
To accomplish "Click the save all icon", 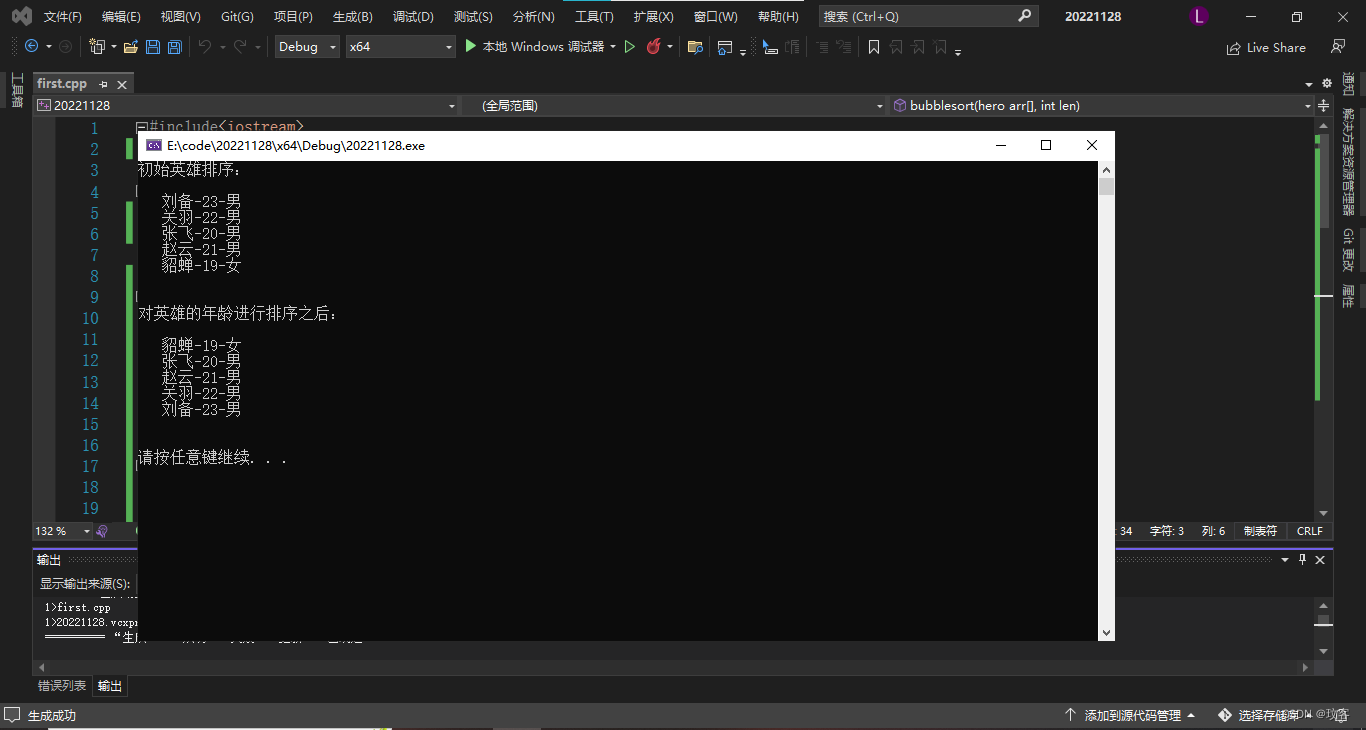I will point(174,47).
